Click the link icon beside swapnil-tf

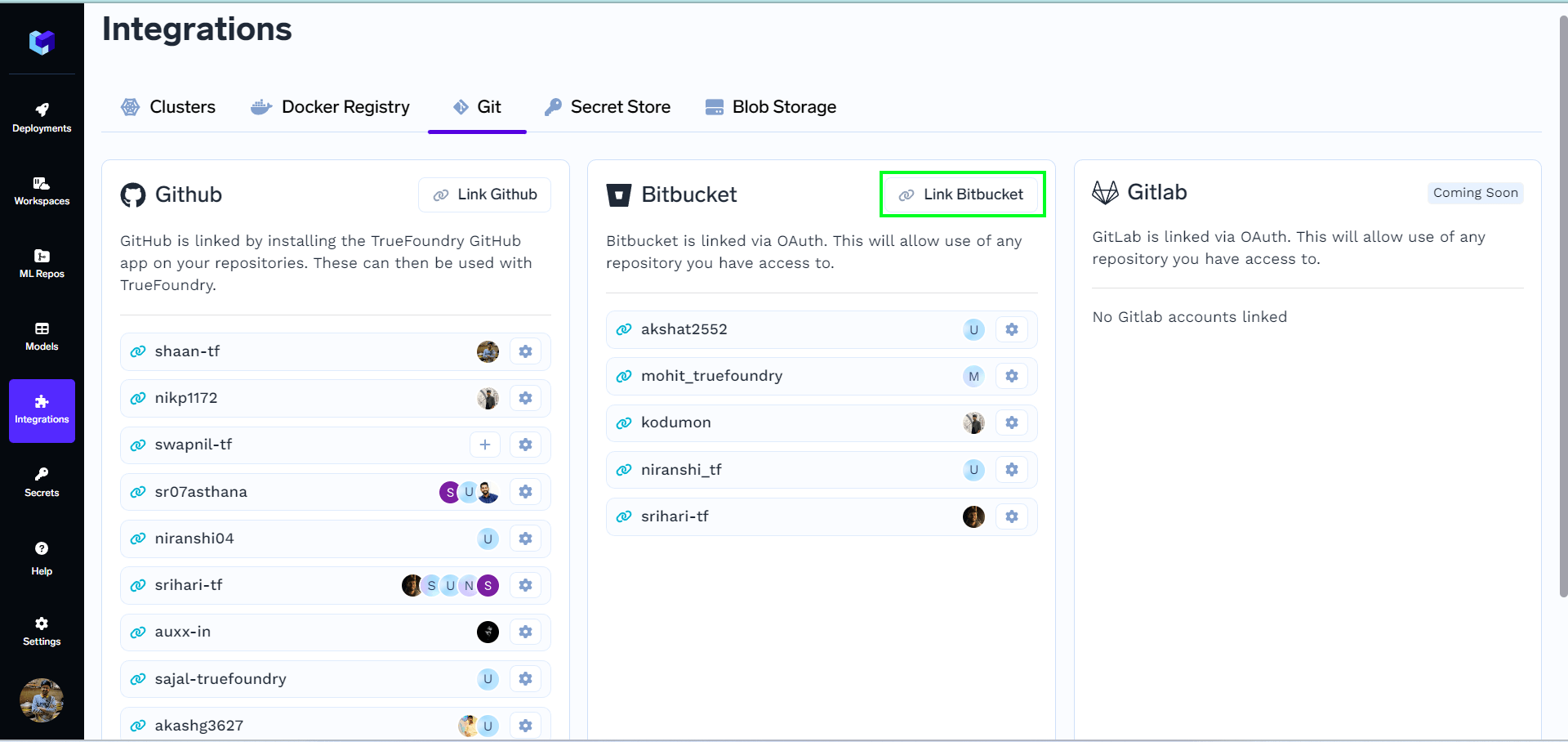[x=138, y=445]
